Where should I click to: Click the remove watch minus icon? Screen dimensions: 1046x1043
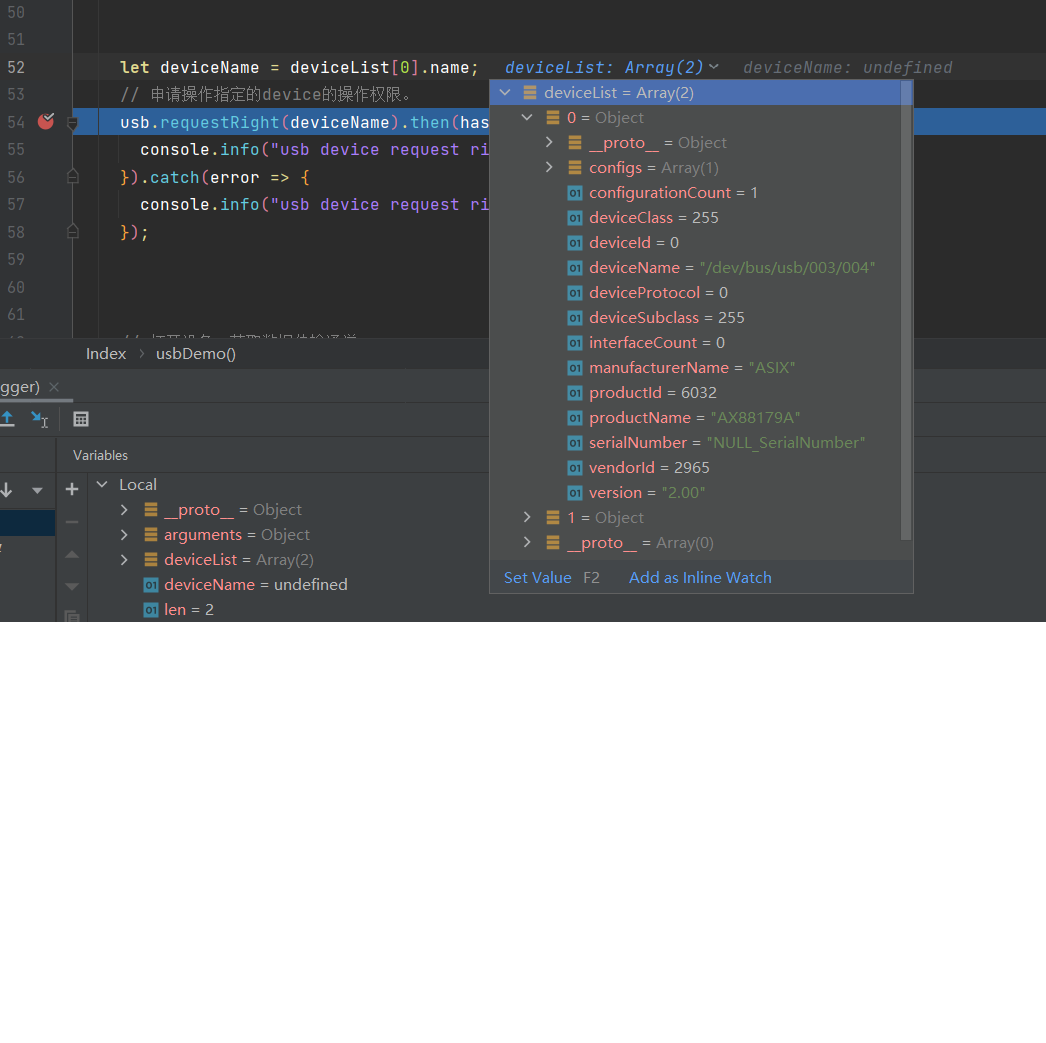[x=72, y=522]
